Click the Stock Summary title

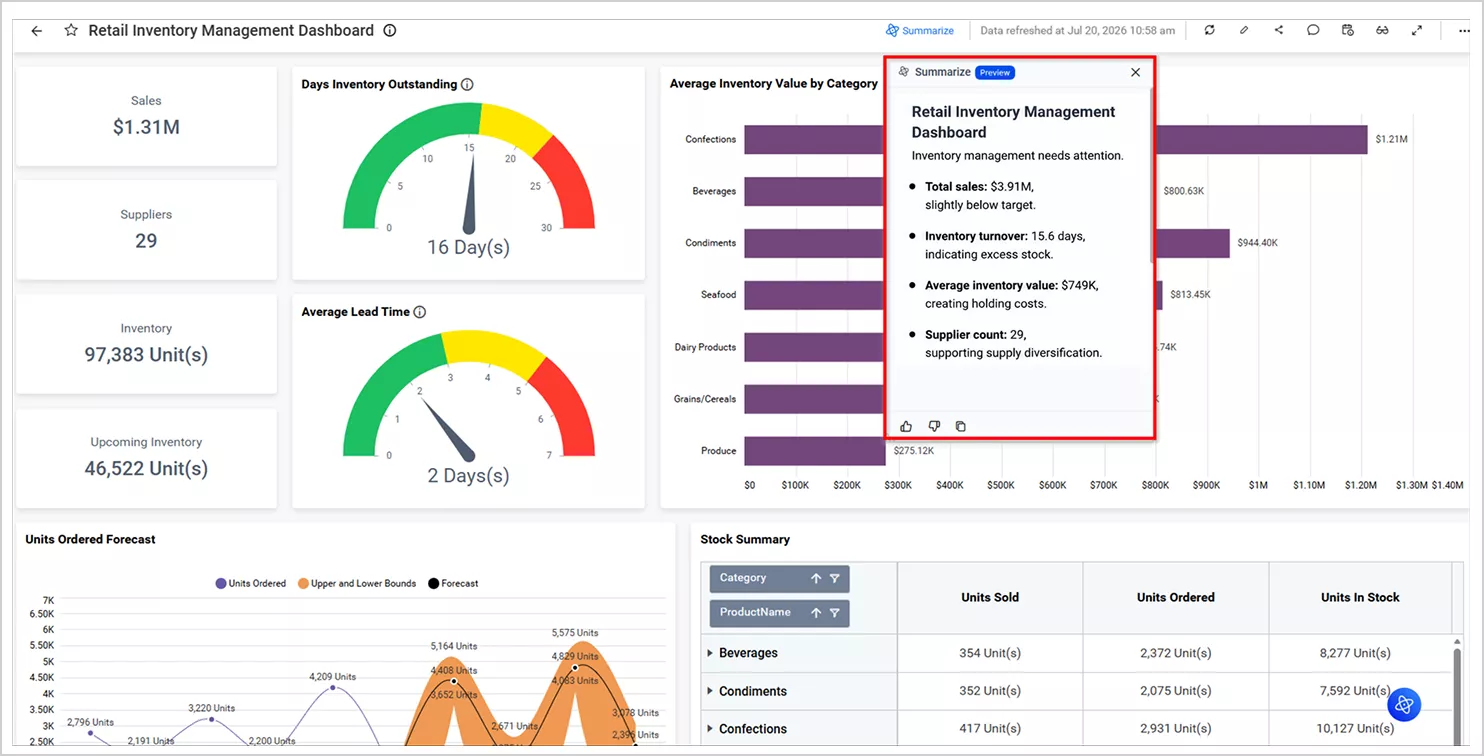tap(745, 539)
